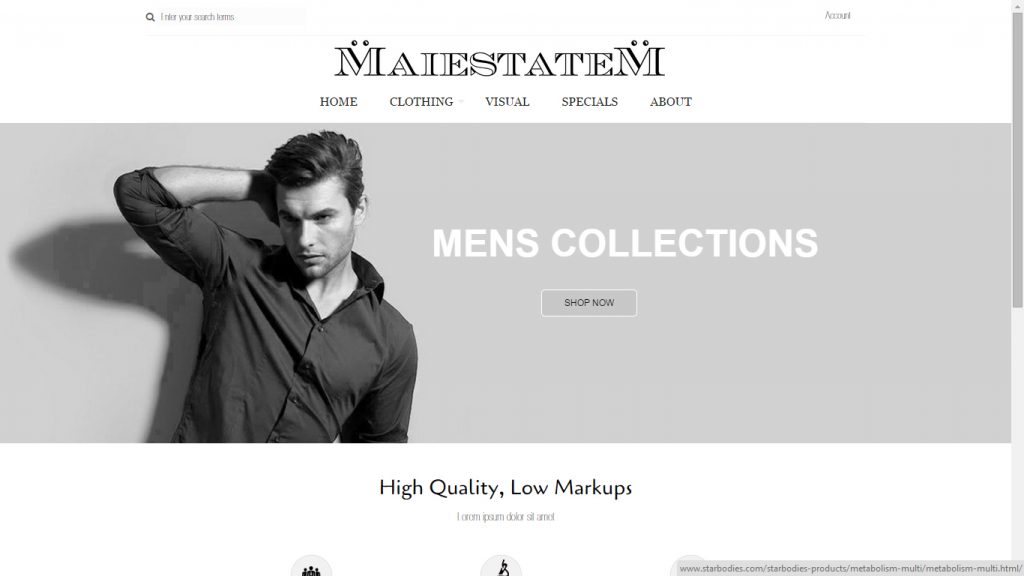Click the MaiestateM logo
The image size is (1024, 576).
click(500, 59)
